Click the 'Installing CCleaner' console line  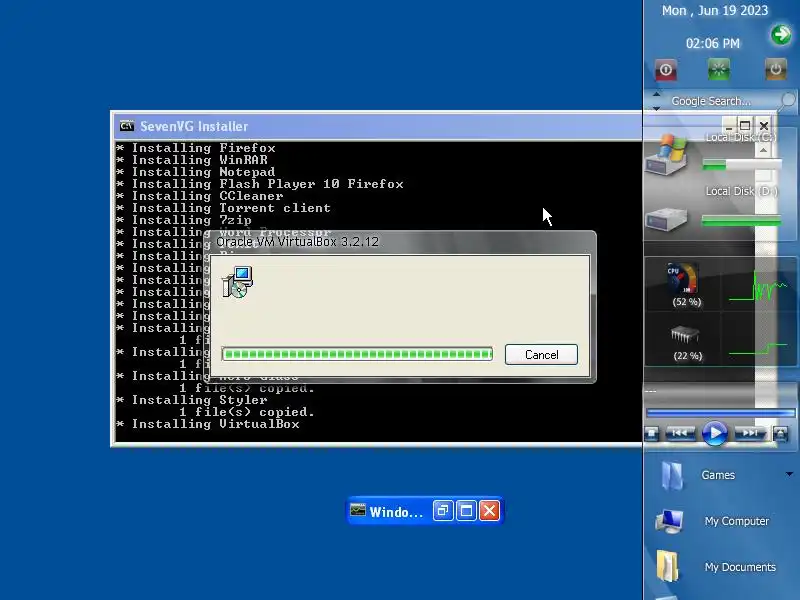click(200, 196)
